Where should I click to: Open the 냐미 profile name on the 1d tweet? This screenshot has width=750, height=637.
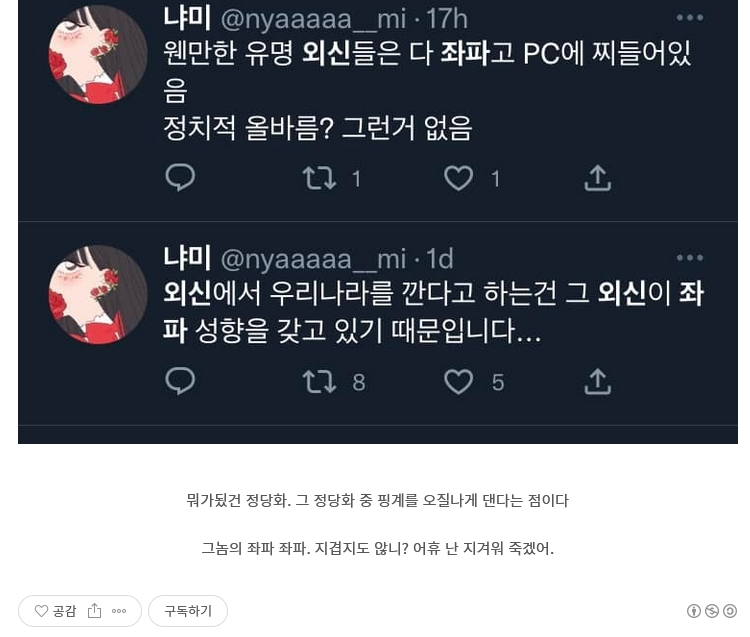187,257
